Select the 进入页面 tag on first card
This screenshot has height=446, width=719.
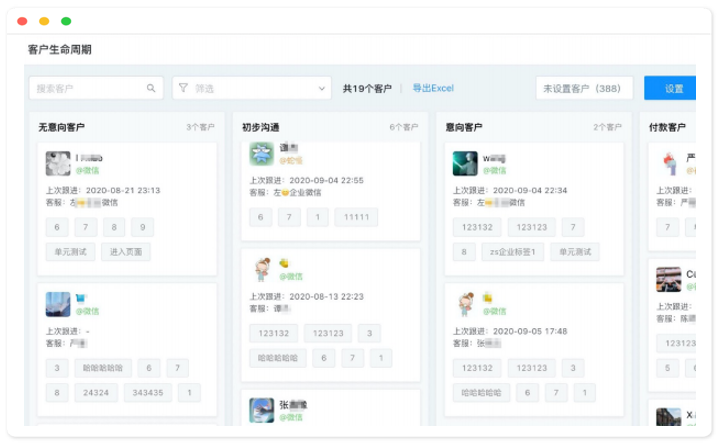[126, 251]
